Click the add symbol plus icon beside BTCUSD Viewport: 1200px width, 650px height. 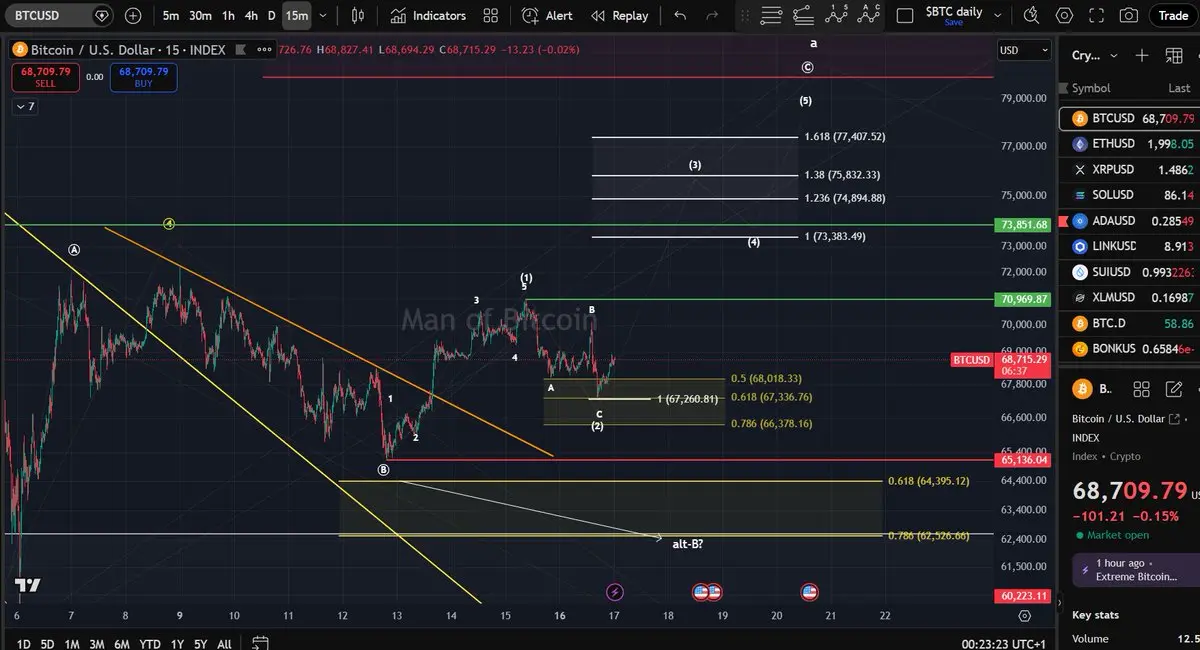tap(133, 16)
